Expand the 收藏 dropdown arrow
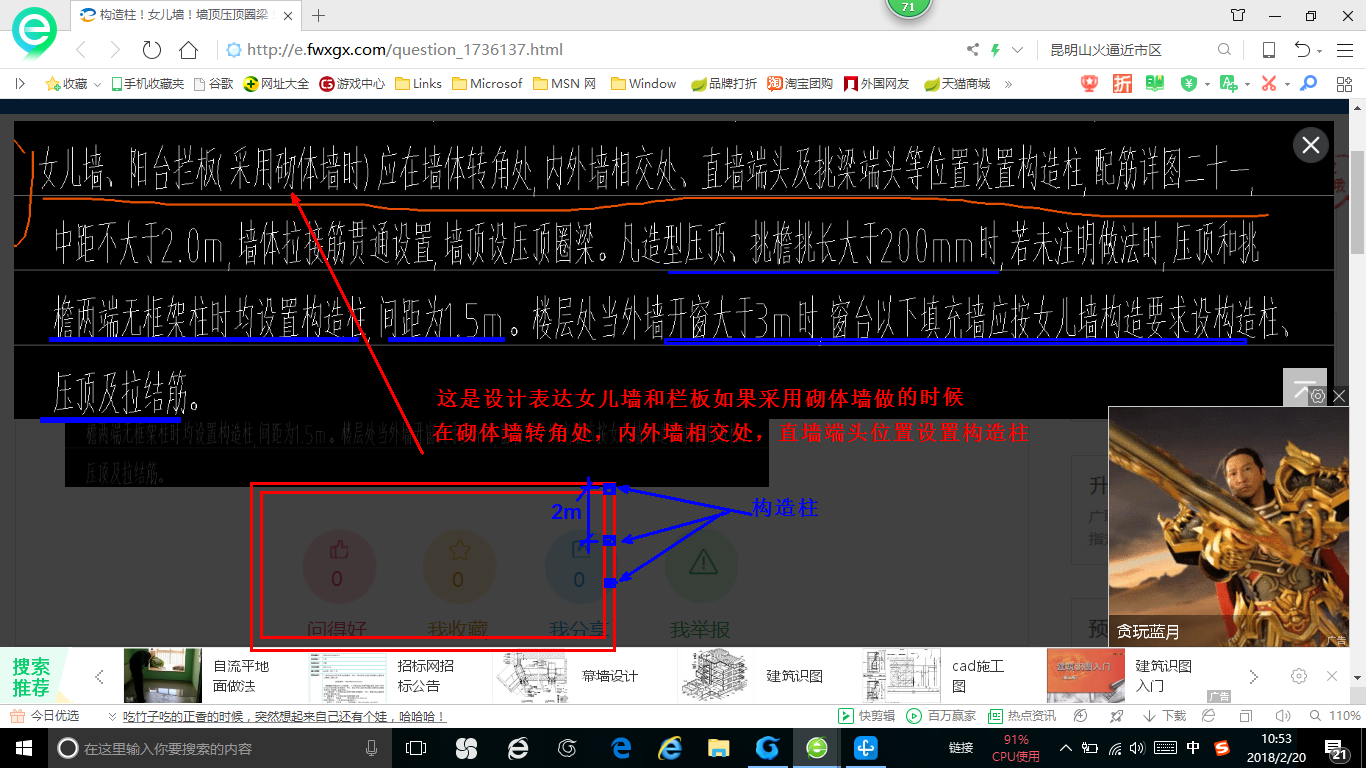Image resolution: width=1366 pixels, height=768 pixels. (x=97, y=85)
